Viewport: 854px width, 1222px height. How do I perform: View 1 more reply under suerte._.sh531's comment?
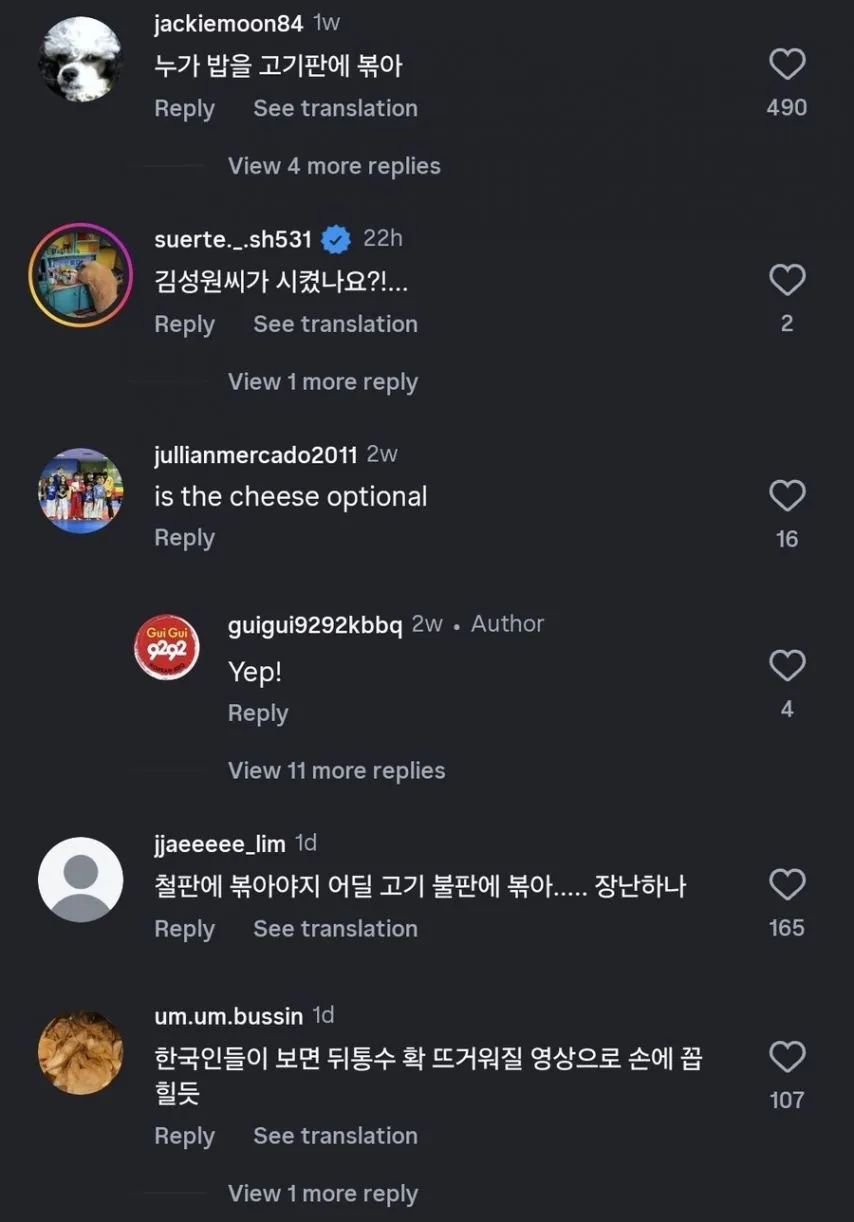coord(322,381)
